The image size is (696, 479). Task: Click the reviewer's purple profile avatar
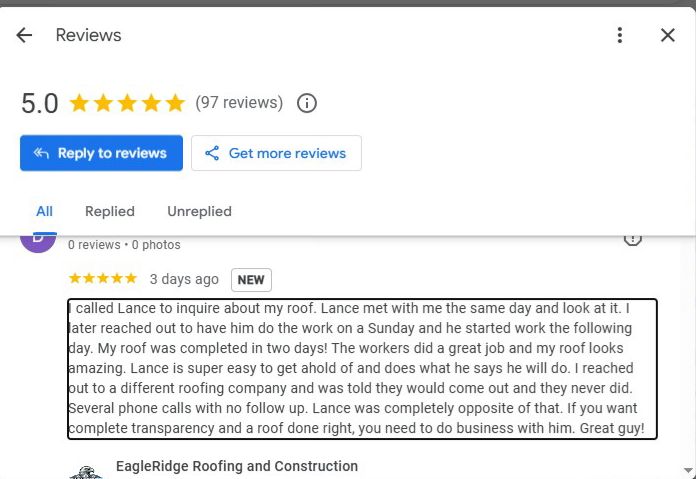38,241
